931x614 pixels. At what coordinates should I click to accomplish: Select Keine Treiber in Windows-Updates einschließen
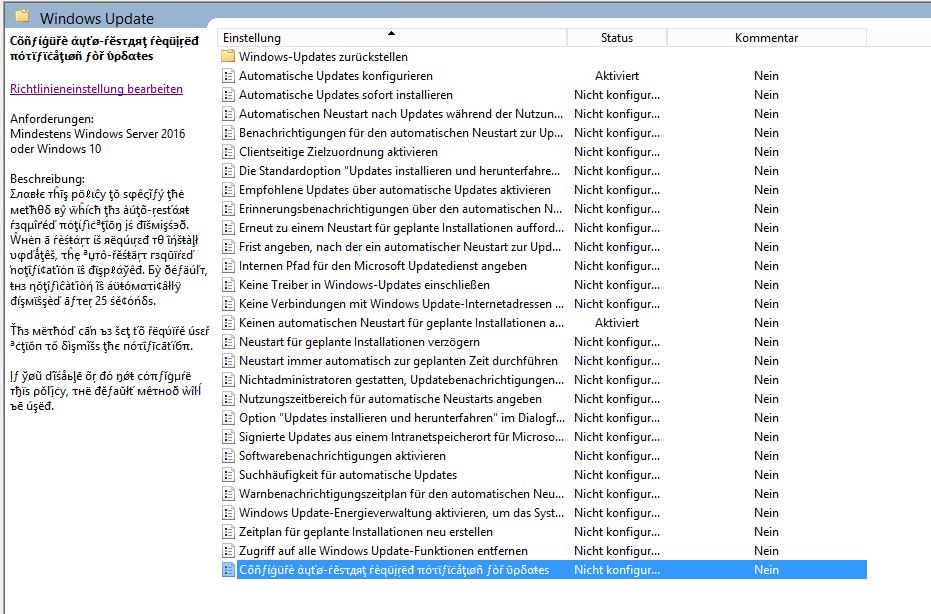point(365,285)
